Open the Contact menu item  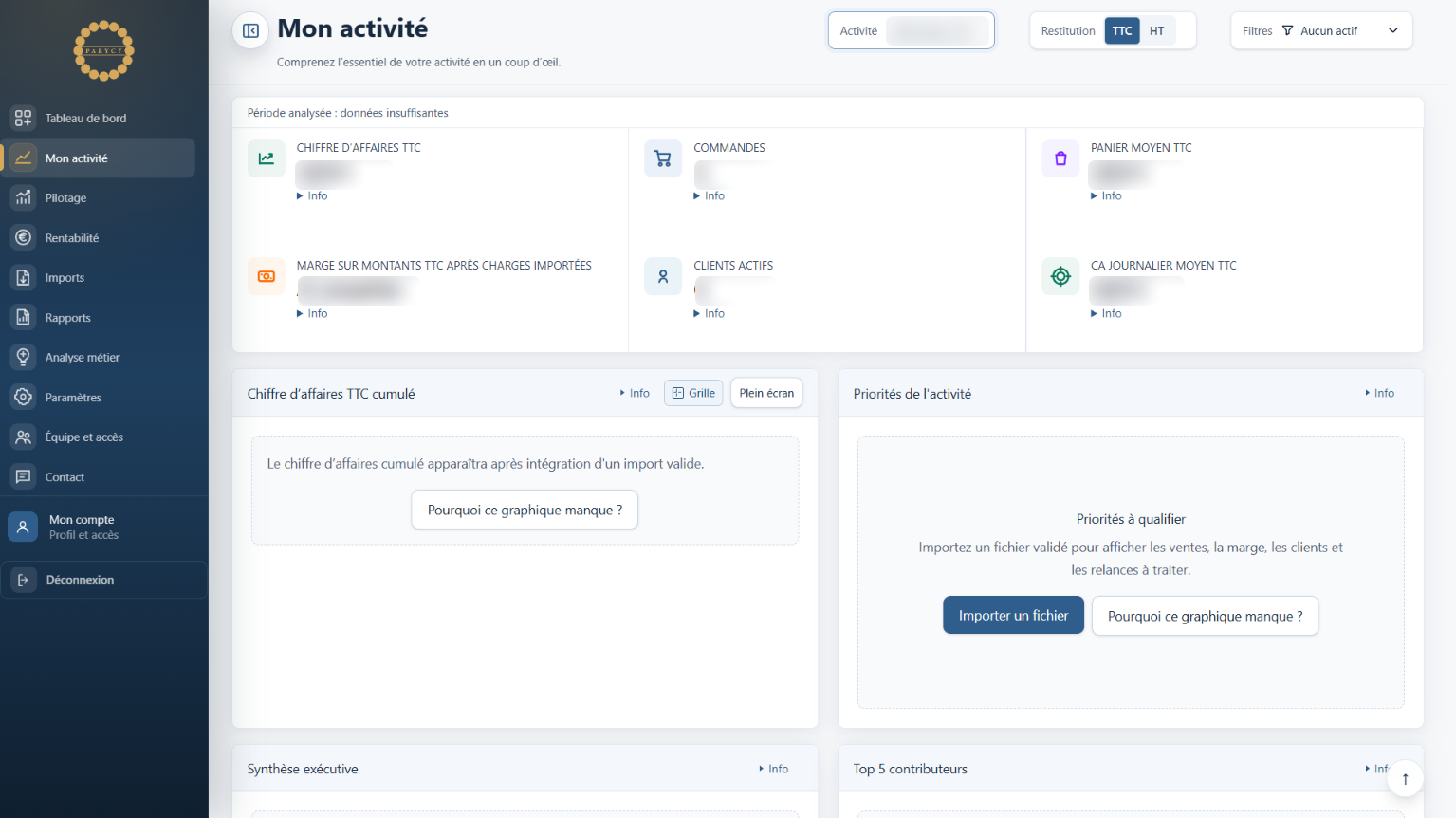(99, 476)
